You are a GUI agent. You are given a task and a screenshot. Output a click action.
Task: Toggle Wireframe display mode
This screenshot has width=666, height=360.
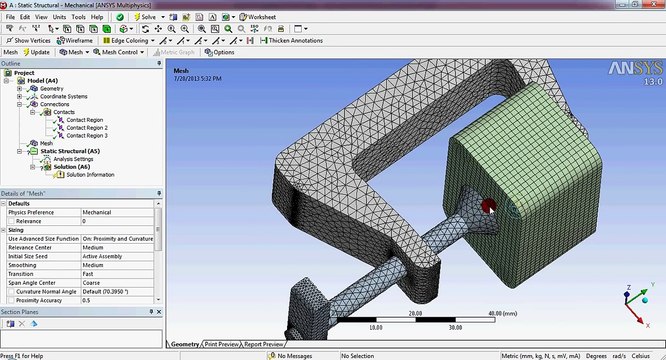coord(74,41)
